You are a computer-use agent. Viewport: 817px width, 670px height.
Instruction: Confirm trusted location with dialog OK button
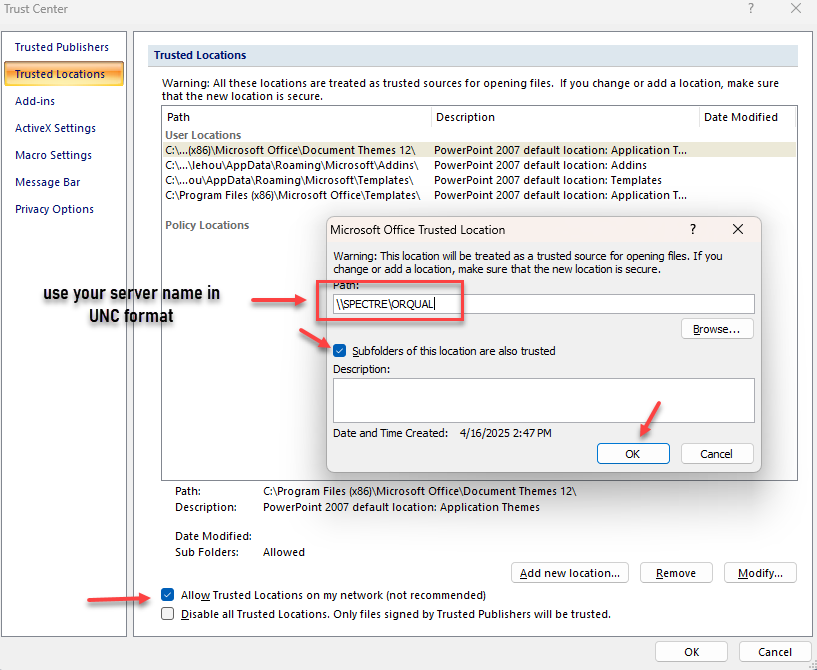click(633, 453)
